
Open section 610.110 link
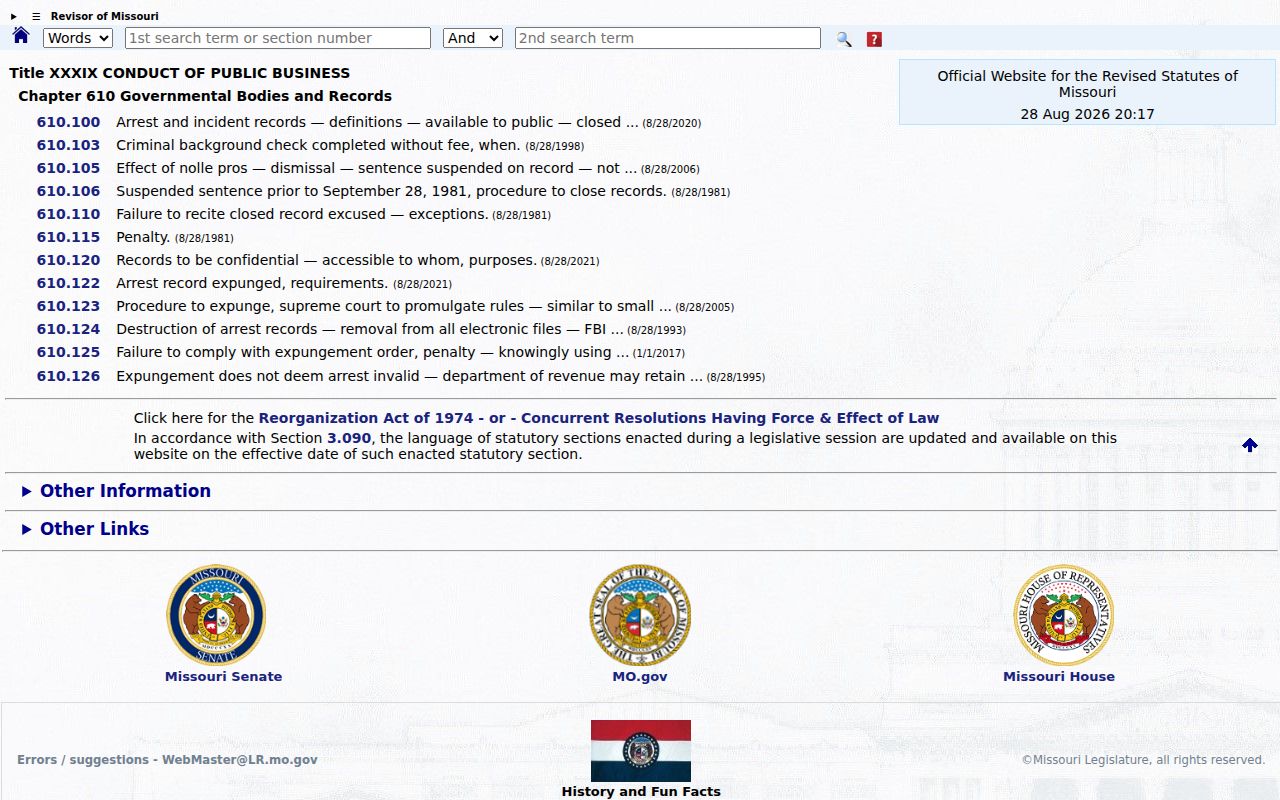[68, 214]
